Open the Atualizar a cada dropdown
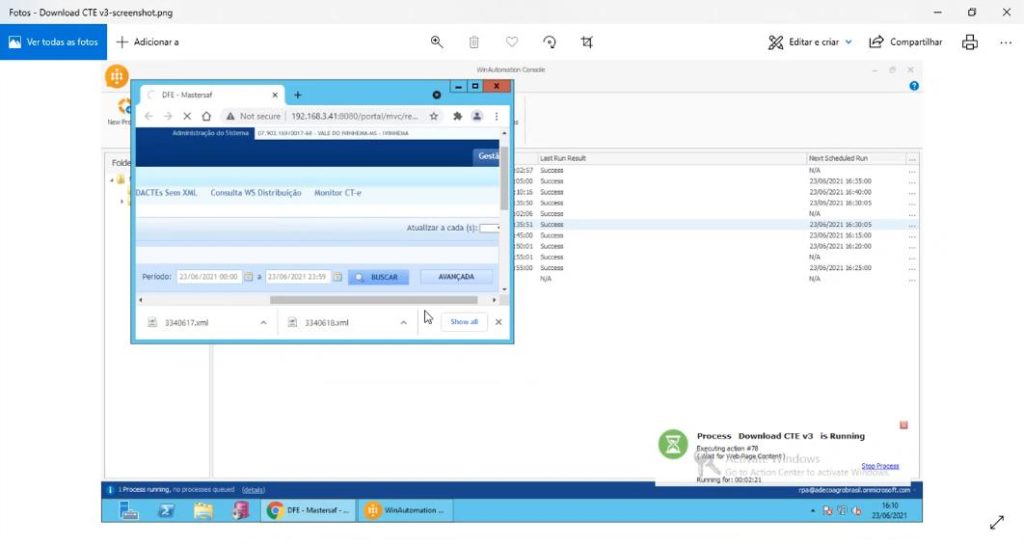 (489, 228)
